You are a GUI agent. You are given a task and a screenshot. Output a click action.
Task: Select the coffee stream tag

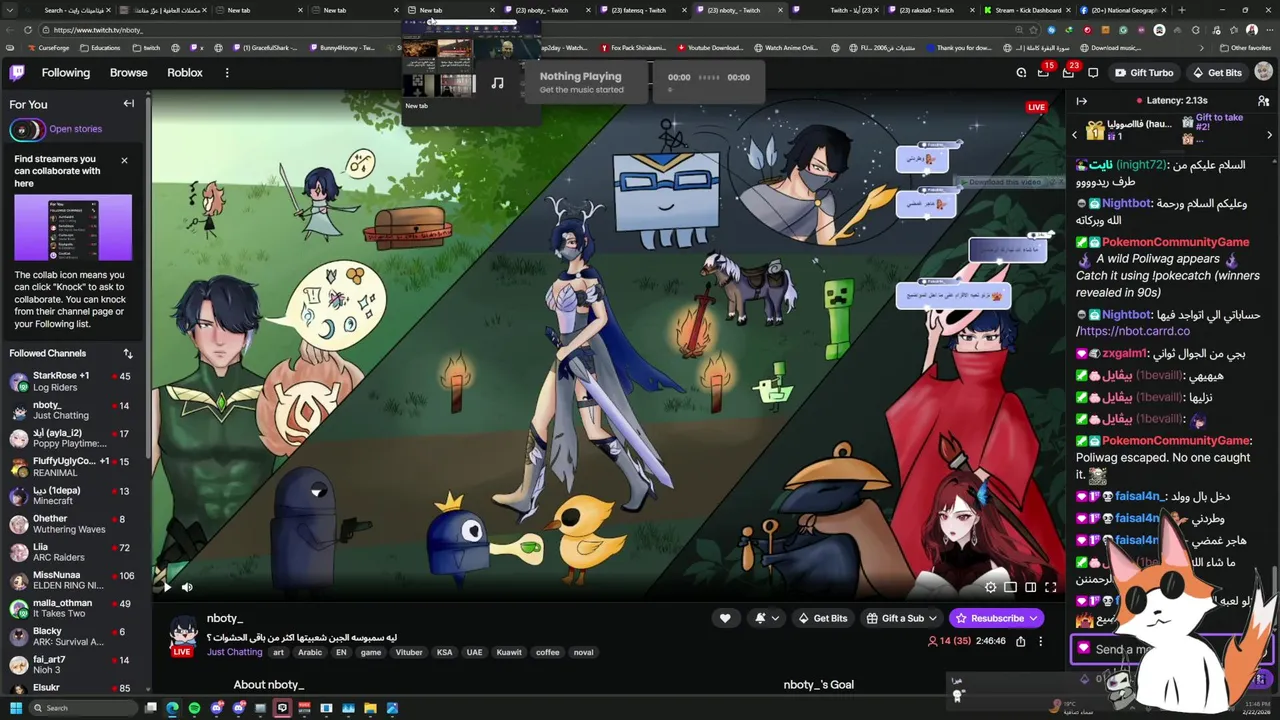click(x=547, y=652)
